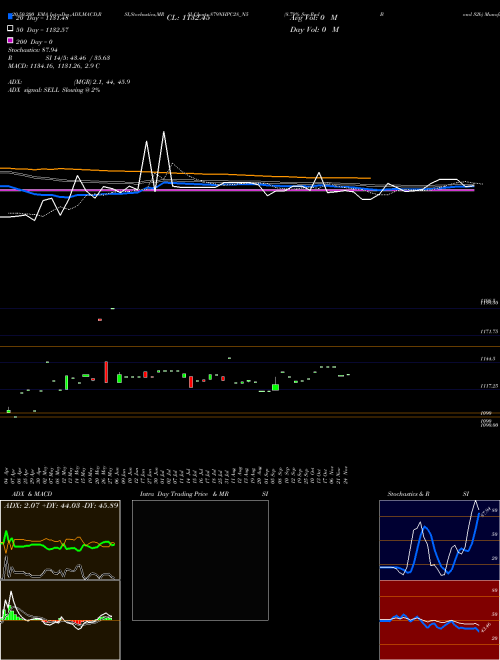Screen dimensions: 500x660
Task: Open the ADX line chart panel
Action: (x=60, y=540)
